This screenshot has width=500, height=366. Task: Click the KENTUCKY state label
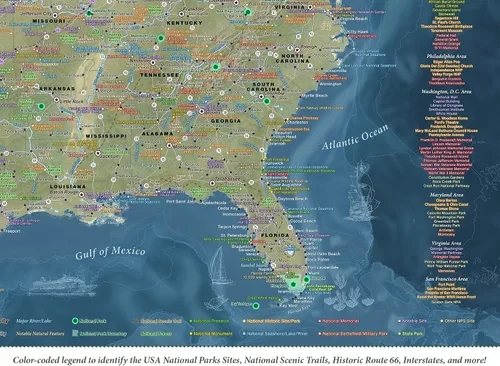tap(184, 23)
